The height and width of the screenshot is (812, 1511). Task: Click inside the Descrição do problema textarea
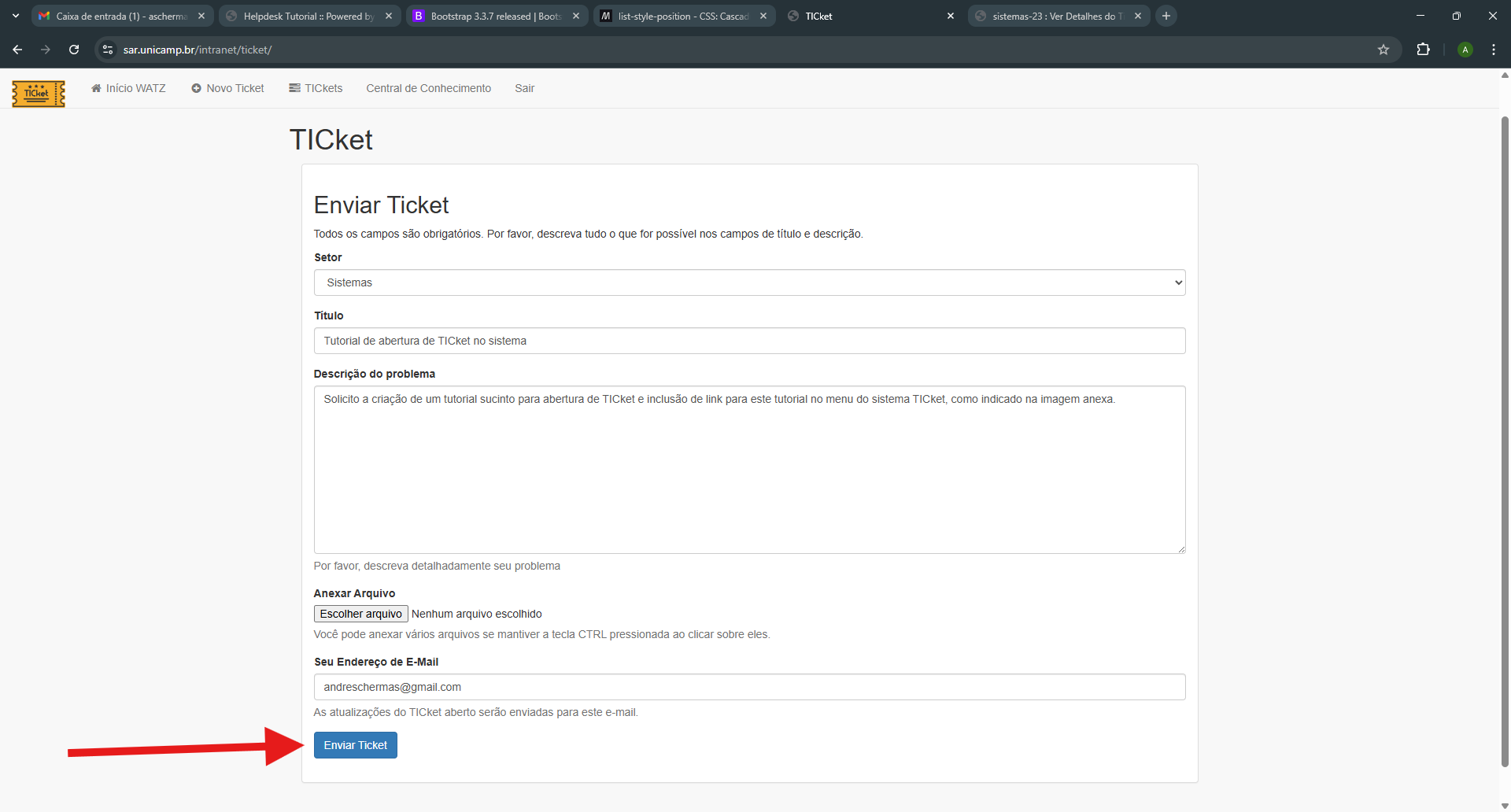(x=749, y=470)
